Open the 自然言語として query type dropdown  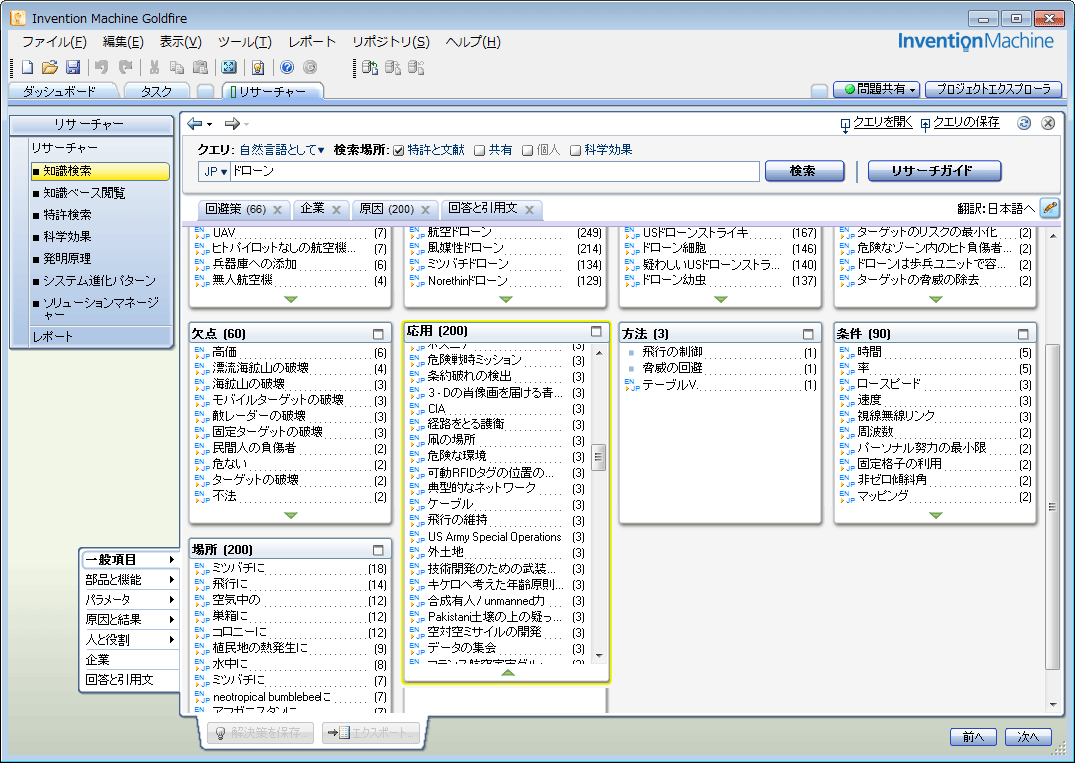click(x=282, y=149)
